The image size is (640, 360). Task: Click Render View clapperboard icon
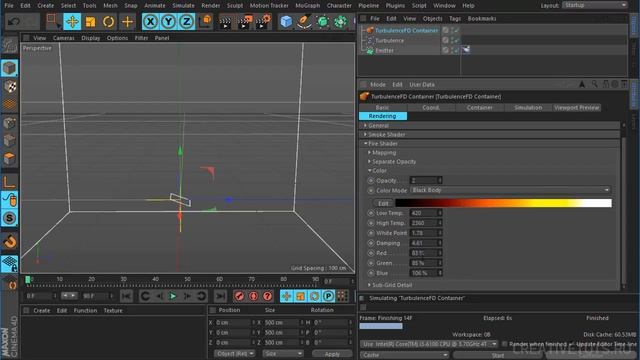pyautogui.click(x=225, y=22)
